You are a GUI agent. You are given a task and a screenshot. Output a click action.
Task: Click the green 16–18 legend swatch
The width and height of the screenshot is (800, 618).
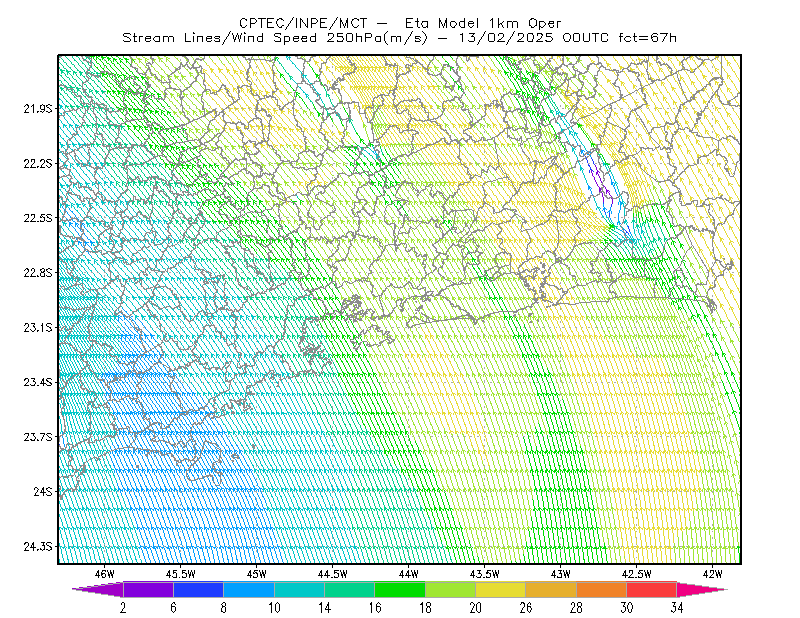400,589
